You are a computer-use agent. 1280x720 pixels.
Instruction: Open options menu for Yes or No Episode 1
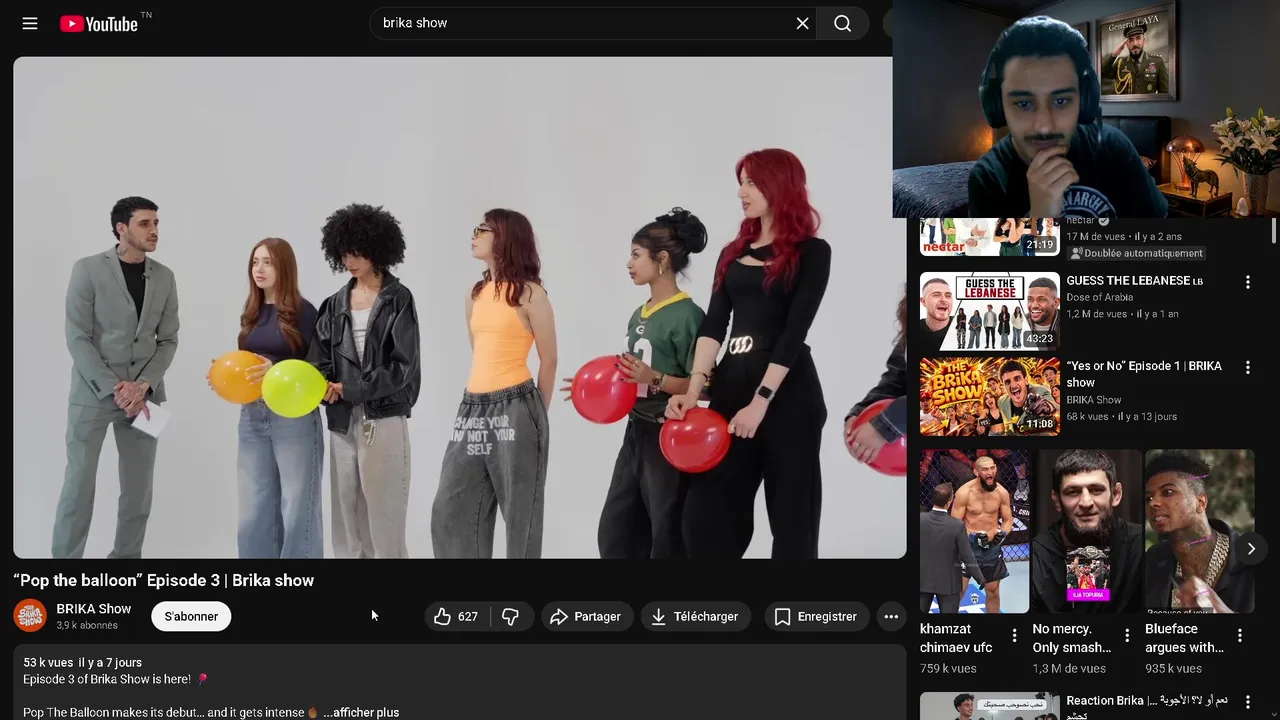(1247, 368)
